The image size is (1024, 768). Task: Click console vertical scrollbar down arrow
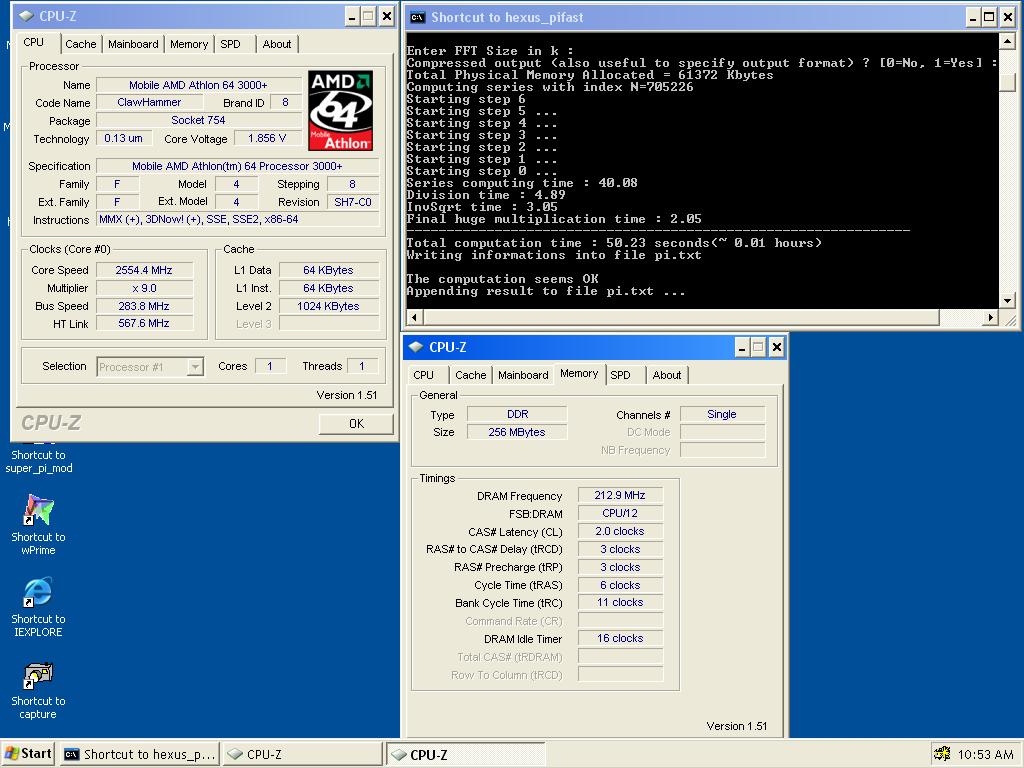pos(1007,300)
